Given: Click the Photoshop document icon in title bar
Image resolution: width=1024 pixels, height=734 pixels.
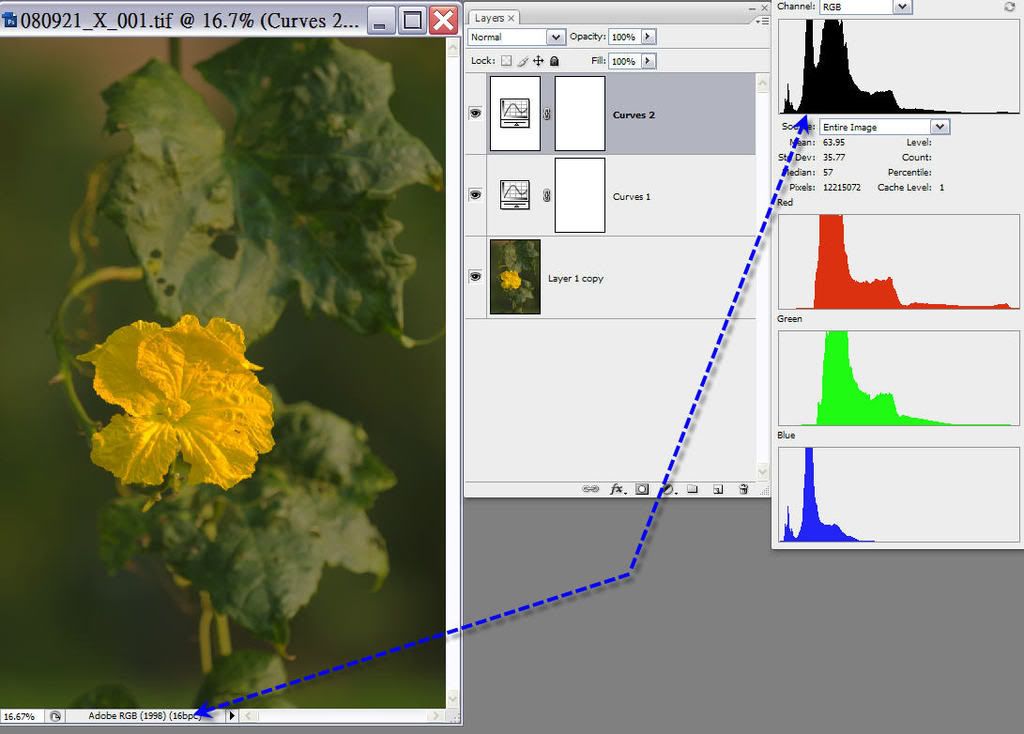Looking at the screenshot, I should [10, 20].
